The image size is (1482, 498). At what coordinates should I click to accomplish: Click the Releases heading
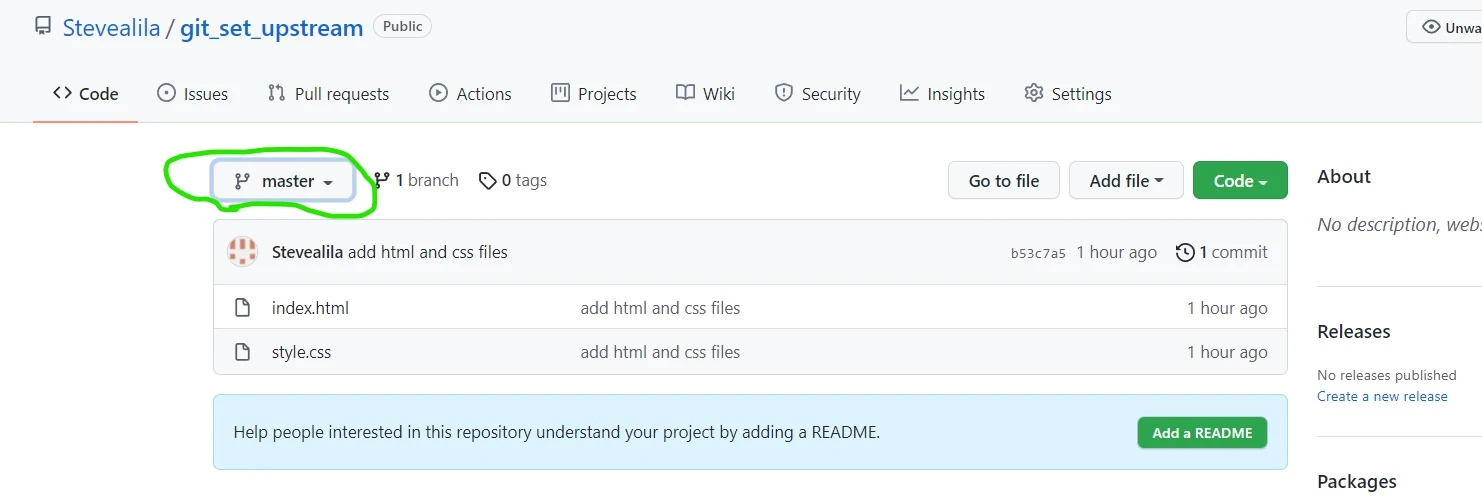coord(1354,332)
